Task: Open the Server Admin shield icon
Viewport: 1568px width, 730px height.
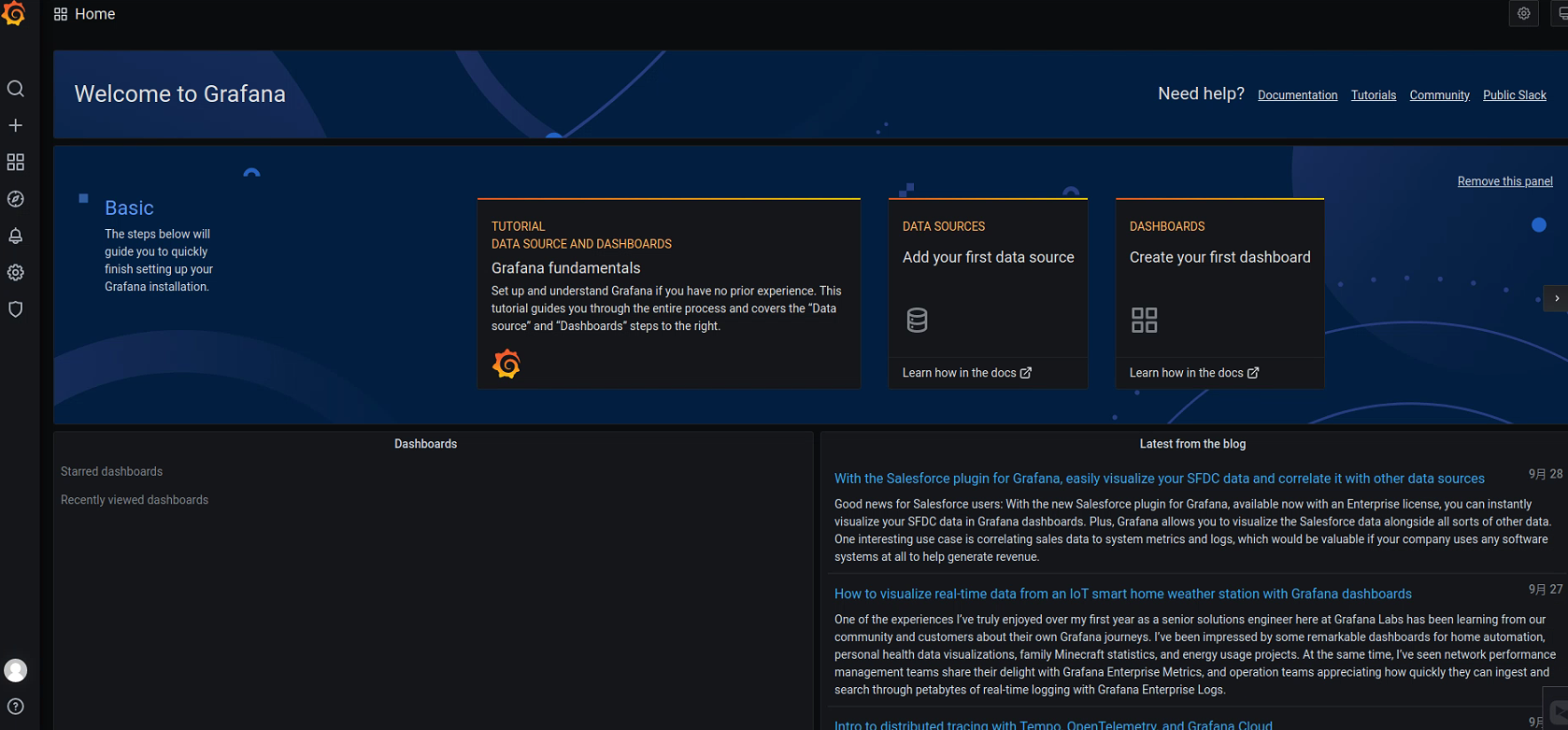Action: [16, 309]
